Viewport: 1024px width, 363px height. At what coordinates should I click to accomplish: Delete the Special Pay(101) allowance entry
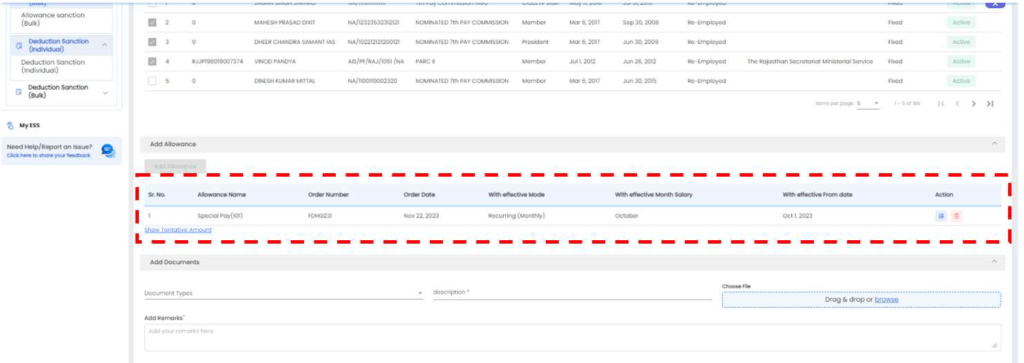pos(957,215)
